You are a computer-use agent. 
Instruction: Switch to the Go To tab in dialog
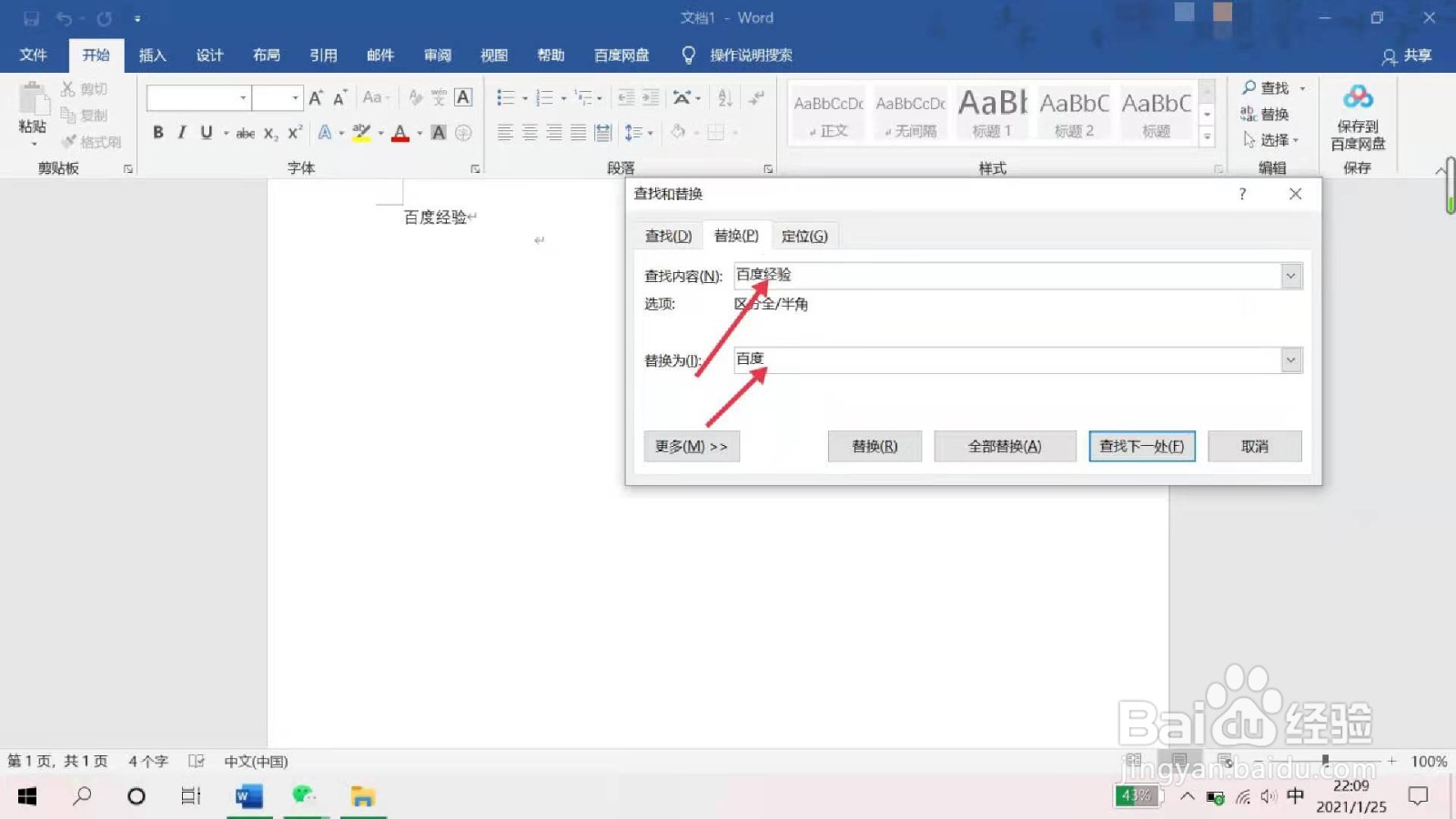(x=804, y=237)
